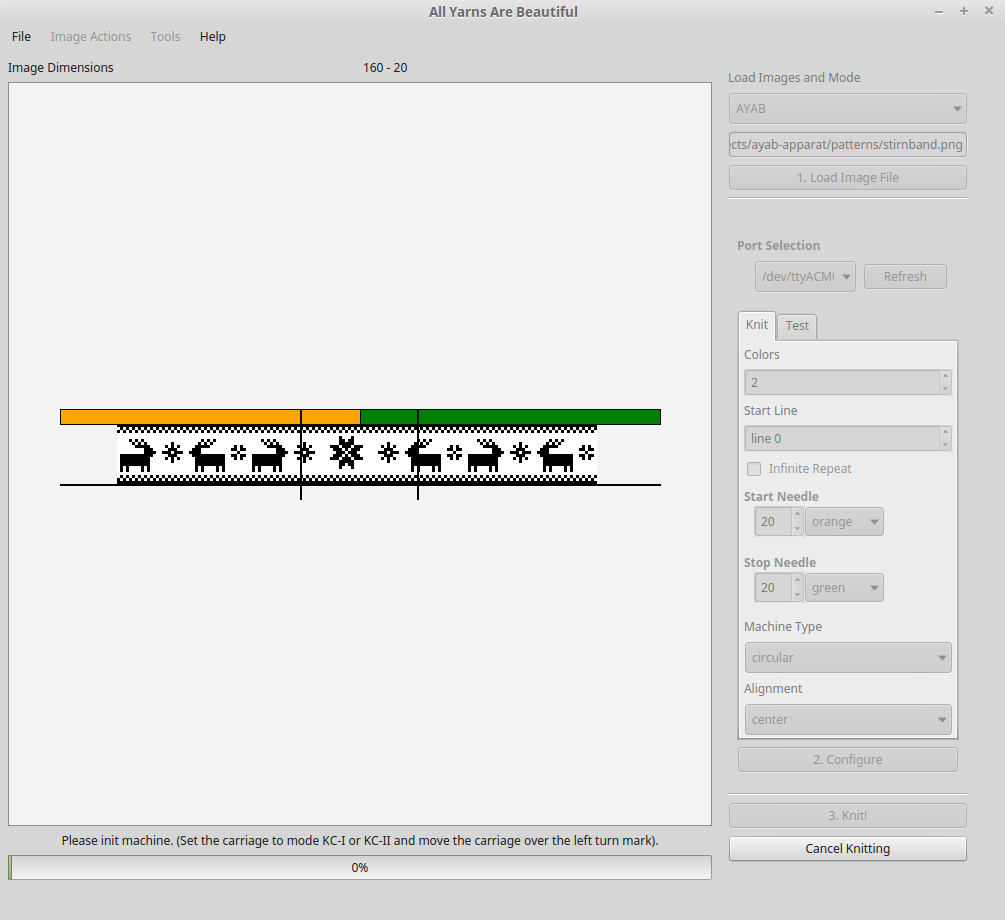Expand the AYAB mode dropdown
The height and width of the screenshot is (920, 1005).
847,108
